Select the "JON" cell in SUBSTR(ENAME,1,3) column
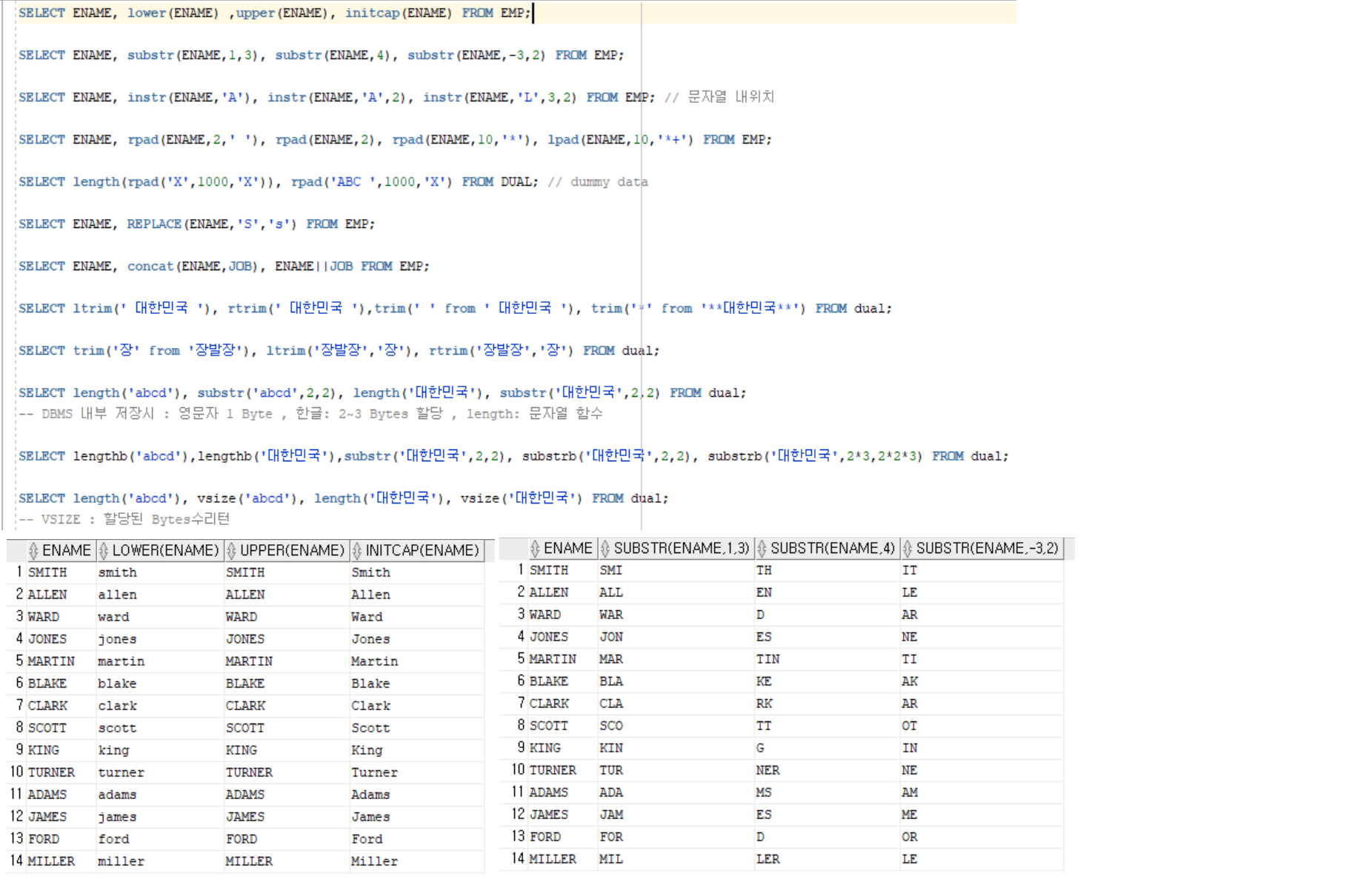The image size is (1372, 890). pyautogui.click(x=611, y=637)
